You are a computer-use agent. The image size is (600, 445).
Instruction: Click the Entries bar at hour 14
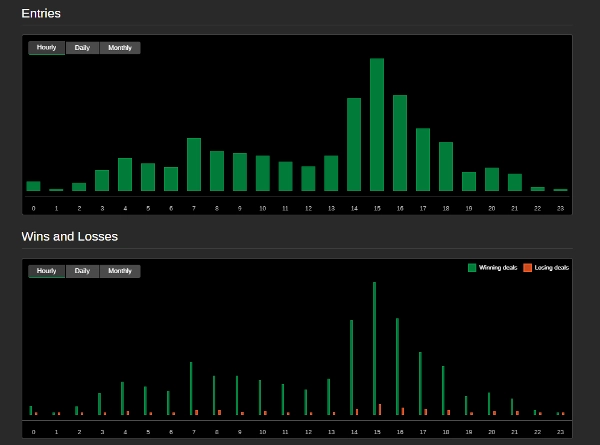click(x=354, y=145)
